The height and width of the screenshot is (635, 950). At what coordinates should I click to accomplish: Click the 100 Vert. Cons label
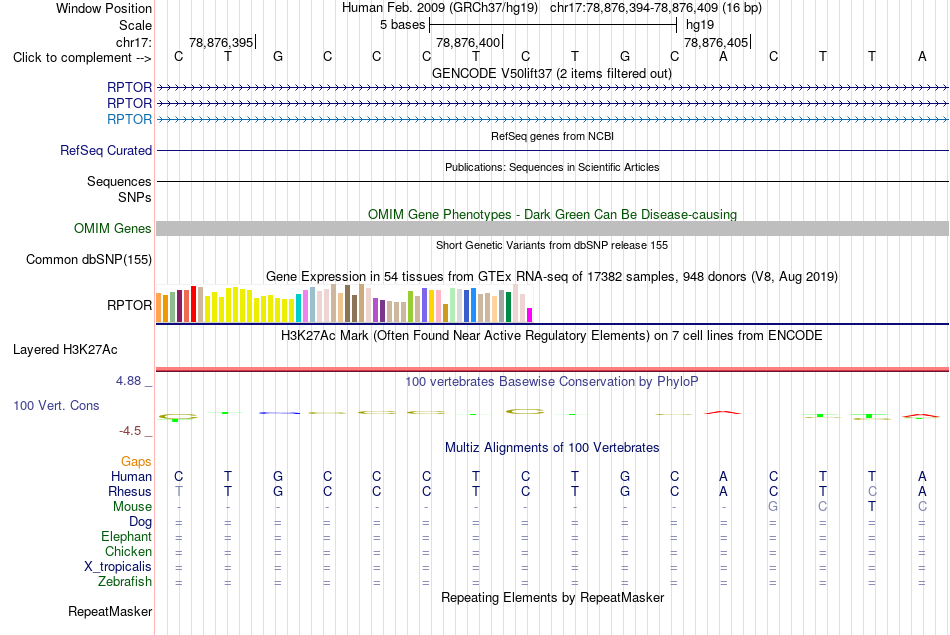pos(56,405)
